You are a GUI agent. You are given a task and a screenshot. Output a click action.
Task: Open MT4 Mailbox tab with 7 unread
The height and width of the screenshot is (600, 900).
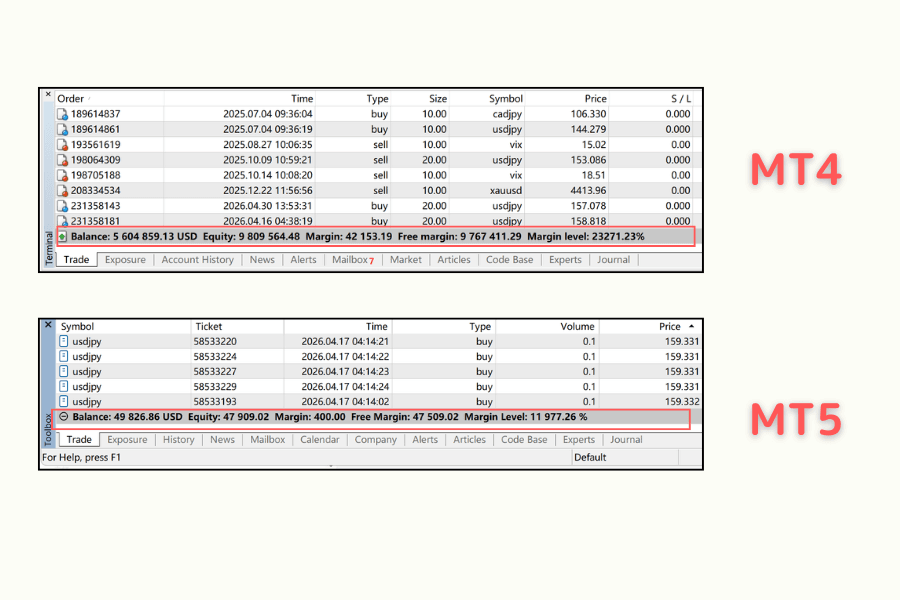(353, 260)
